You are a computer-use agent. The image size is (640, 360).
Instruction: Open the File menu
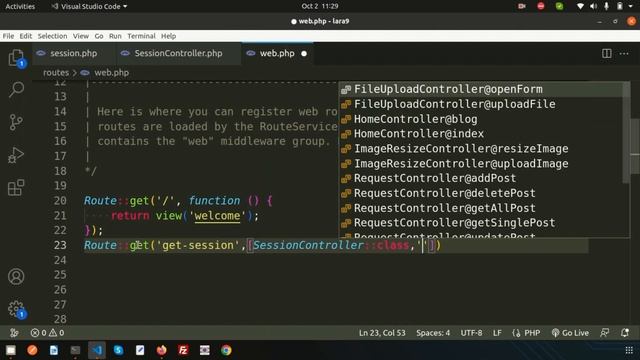tap(8, 36)
